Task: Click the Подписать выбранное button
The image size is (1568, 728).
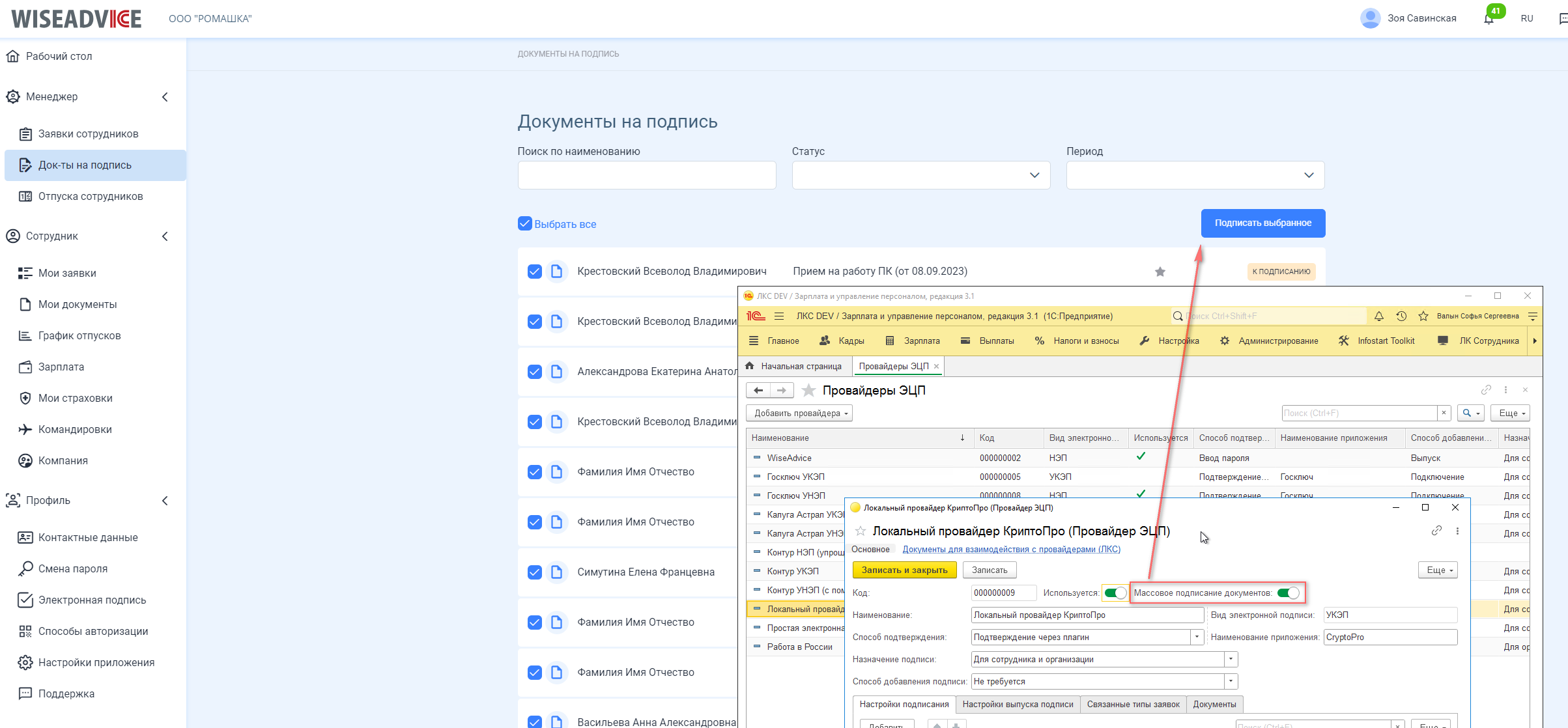Action: pos(1262,223)
